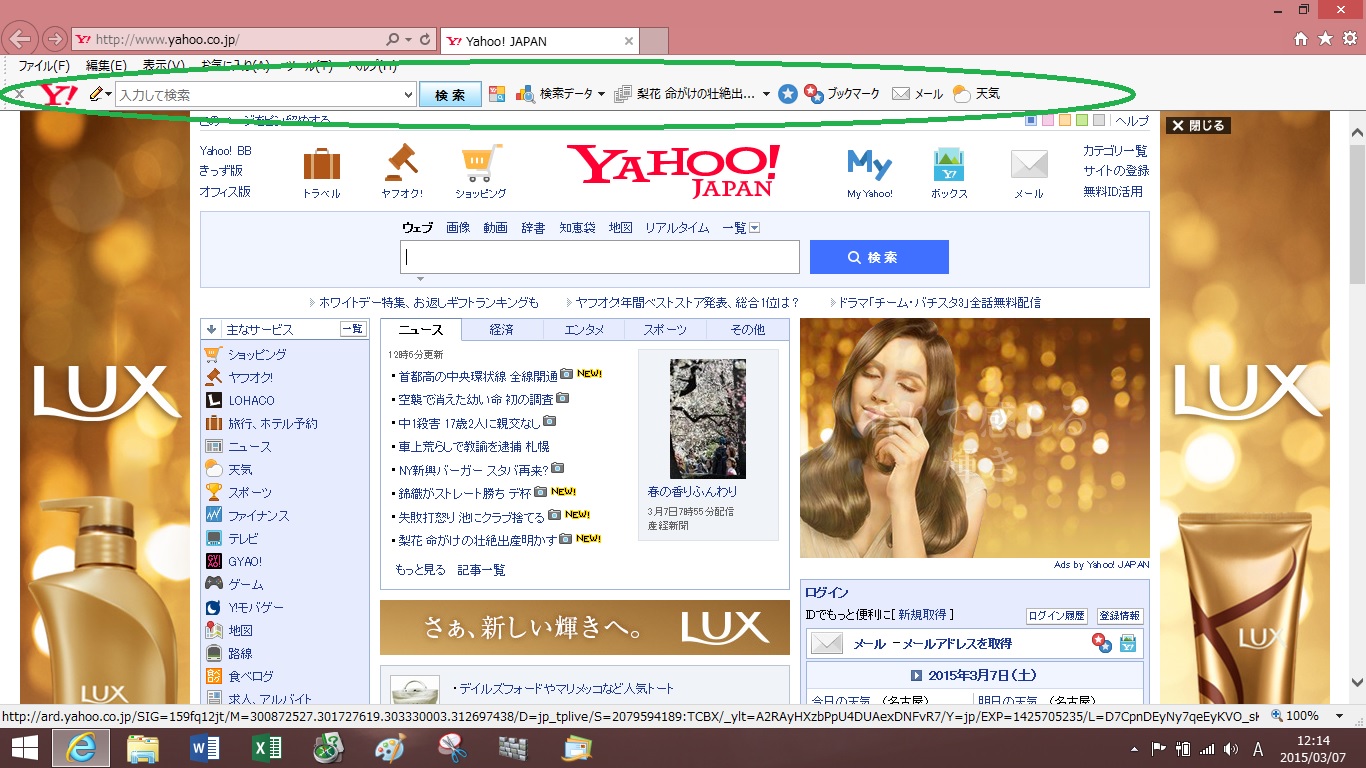Screen dimensions: 1366x768
Task: Click the 路線 train icon in services list
Action: point(213,653)
